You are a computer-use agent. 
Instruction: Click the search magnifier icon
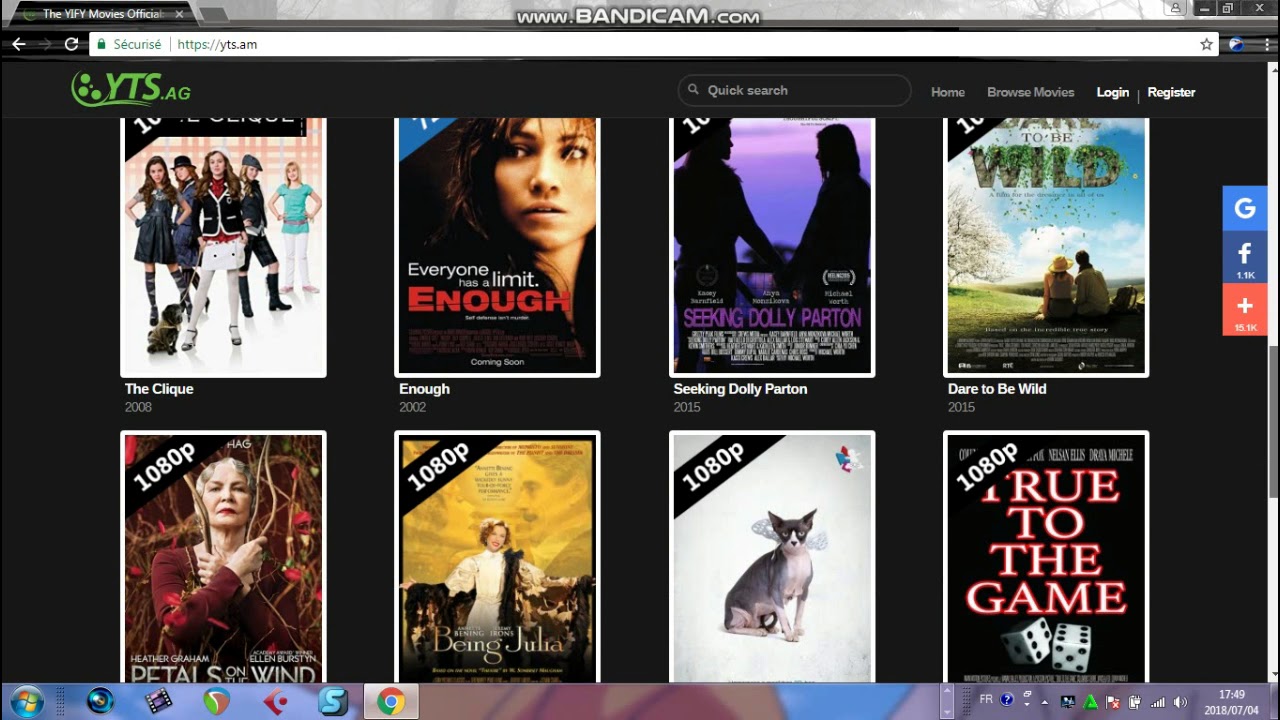click(693, 90)
